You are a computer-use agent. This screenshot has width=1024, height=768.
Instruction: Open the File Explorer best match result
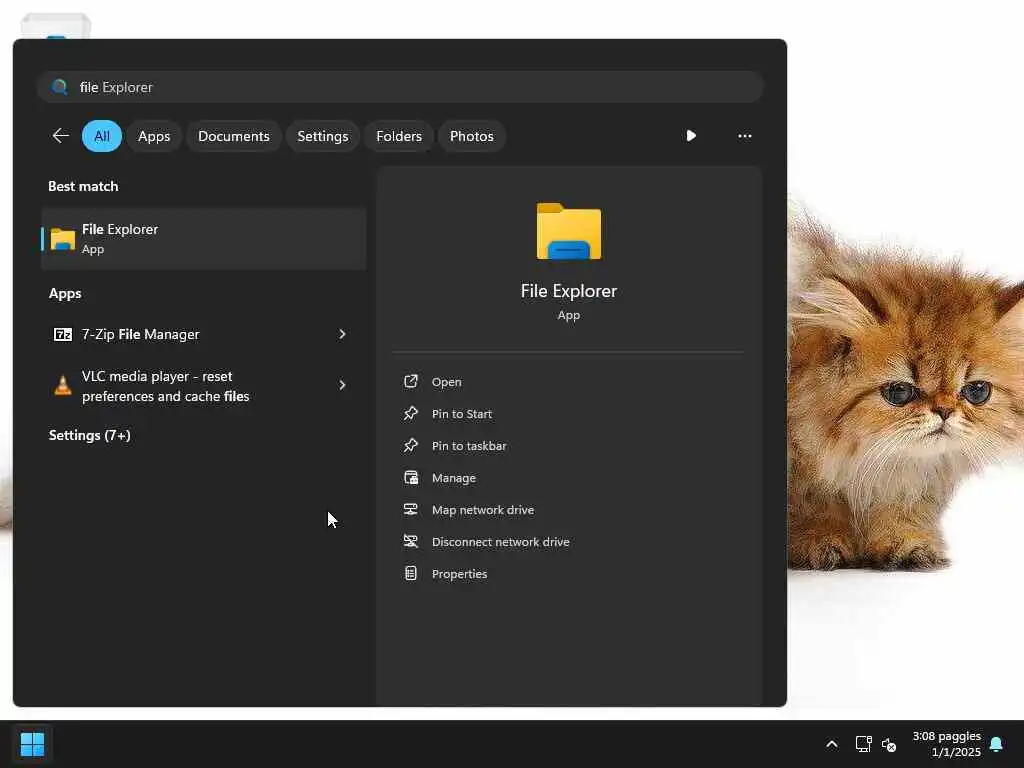tap(204, 239)
